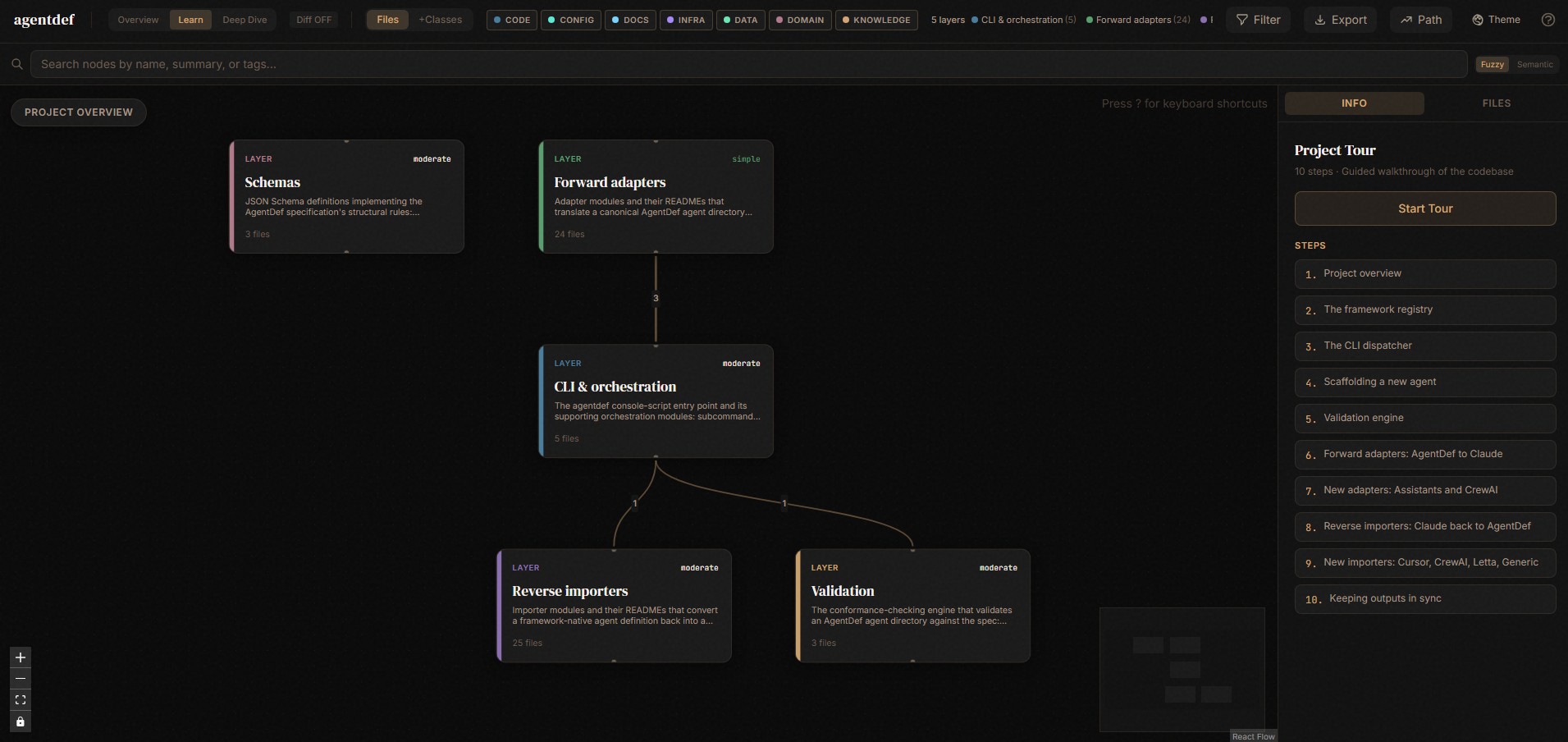Select Fuzzy search mode
The height and width of the screenshot is (742, 1568).
pyautogui.click(x=1492, y=64)
